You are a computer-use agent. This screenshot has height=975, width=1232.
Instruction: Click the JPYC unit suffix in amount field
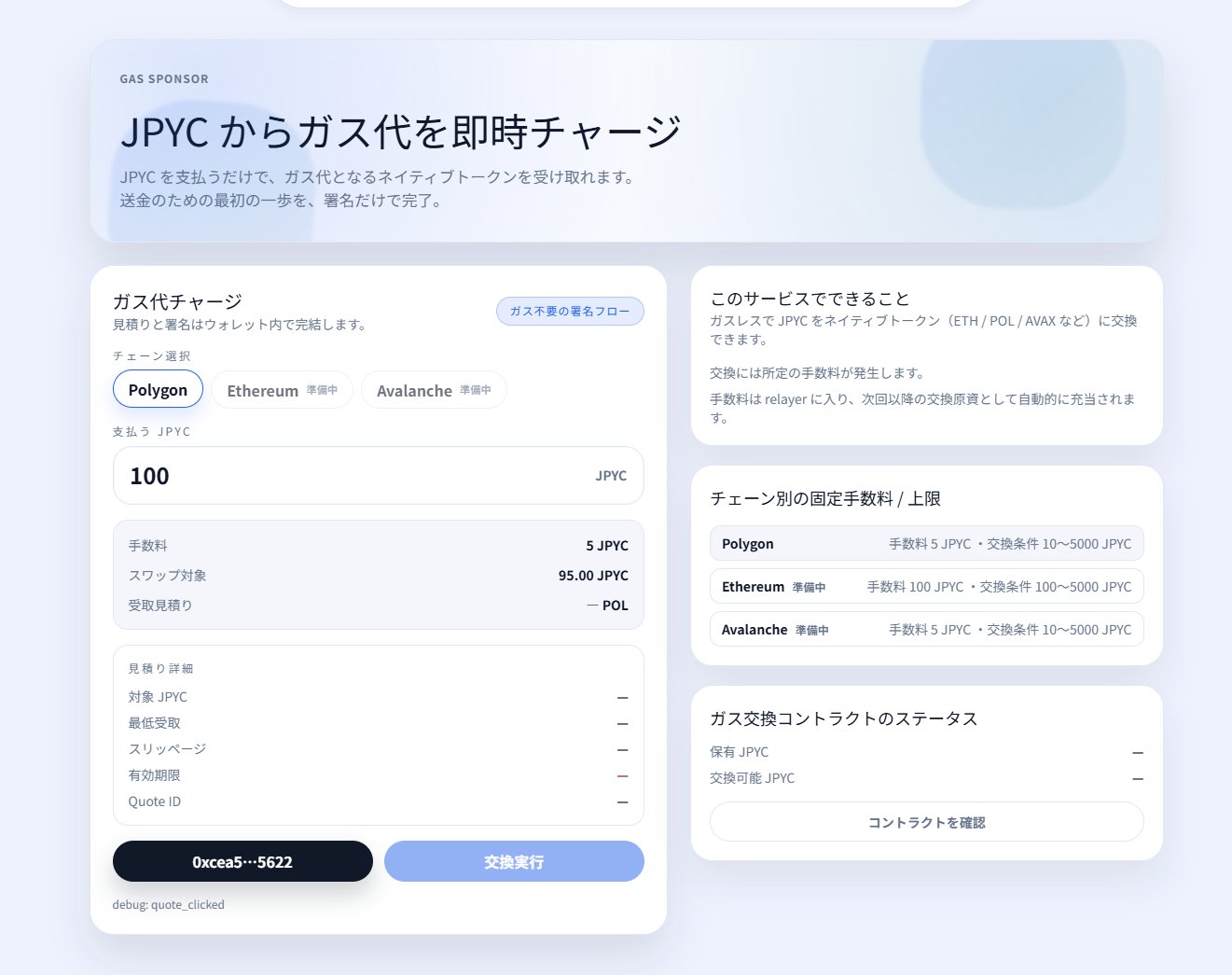(611, 476)
